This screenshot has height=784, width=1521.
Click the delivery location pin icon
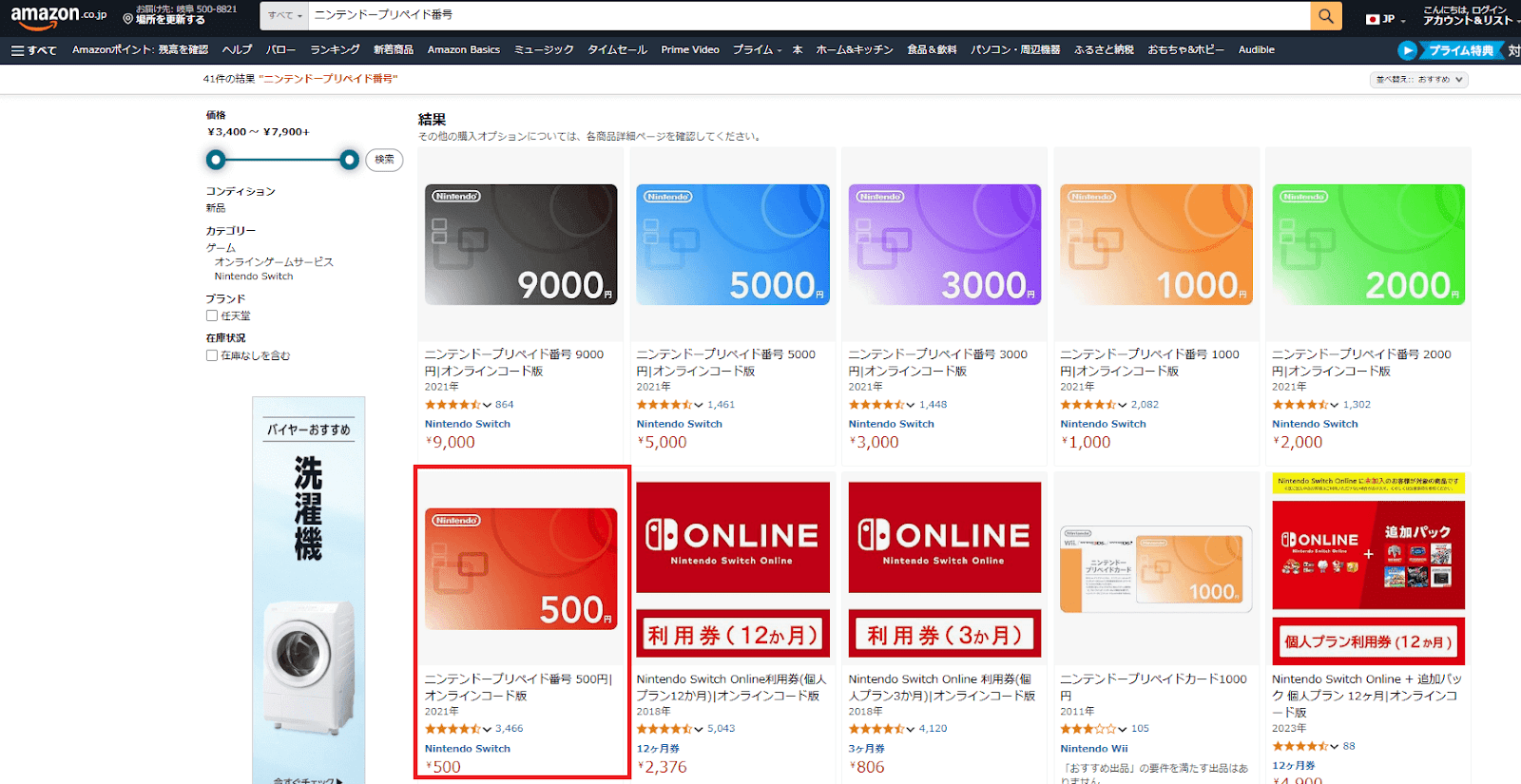pyautogui.click(x=127, y=19)
